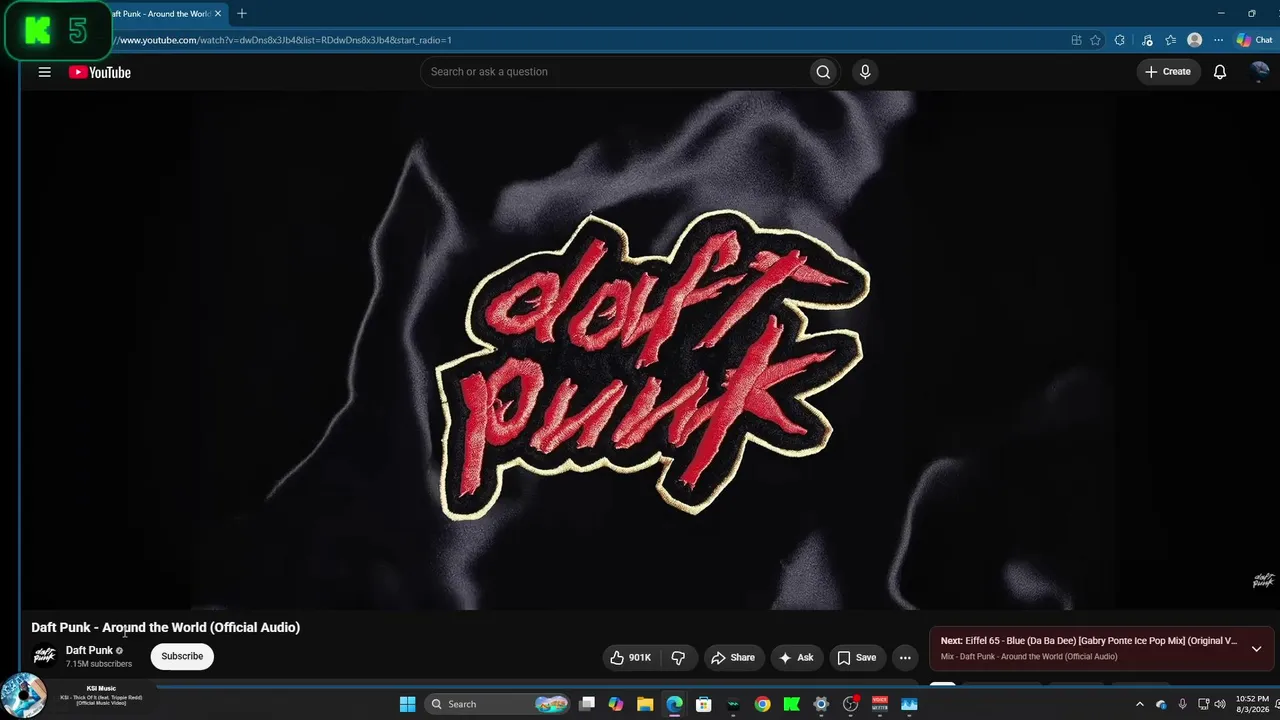
Task: Open the system clock showing 10:52 PM
Action: click(x=1252, y=704)
